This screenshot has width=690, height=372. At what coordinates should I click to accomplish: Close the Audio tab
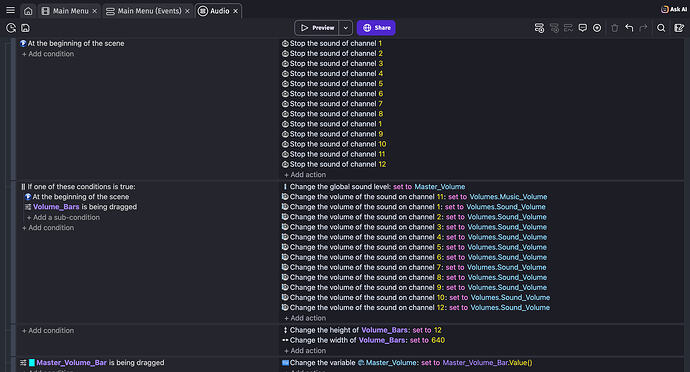(x=235, y=11)
